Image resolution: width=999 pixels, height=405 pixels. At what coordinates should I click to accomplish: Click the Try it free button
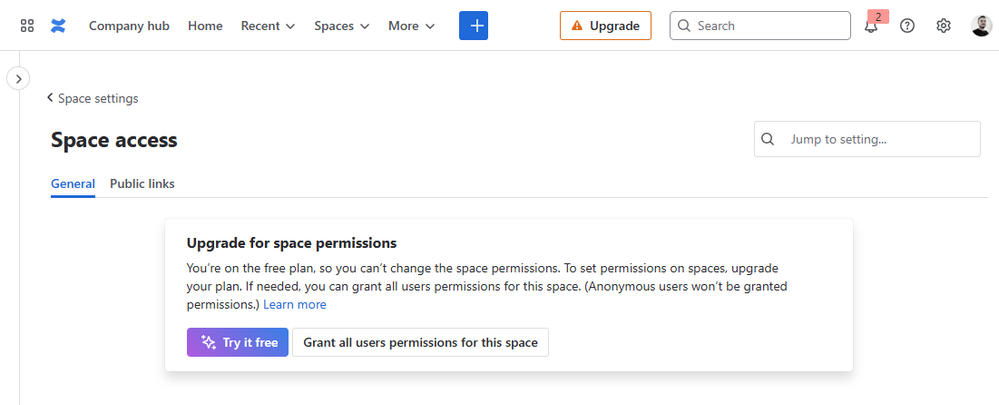pos(238,343)
